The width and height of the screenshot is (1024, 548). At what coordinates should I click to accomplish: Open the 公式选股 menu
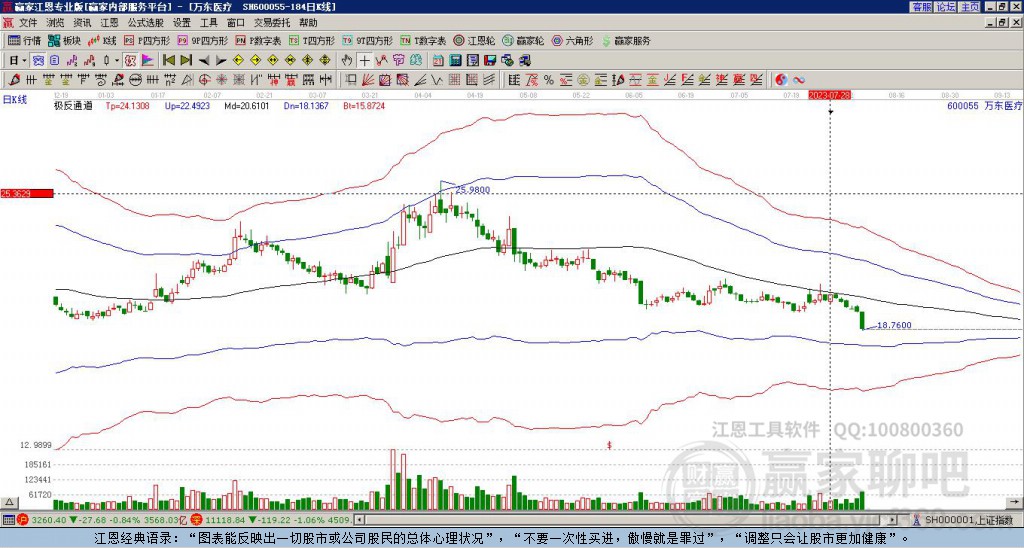[146, 23]
